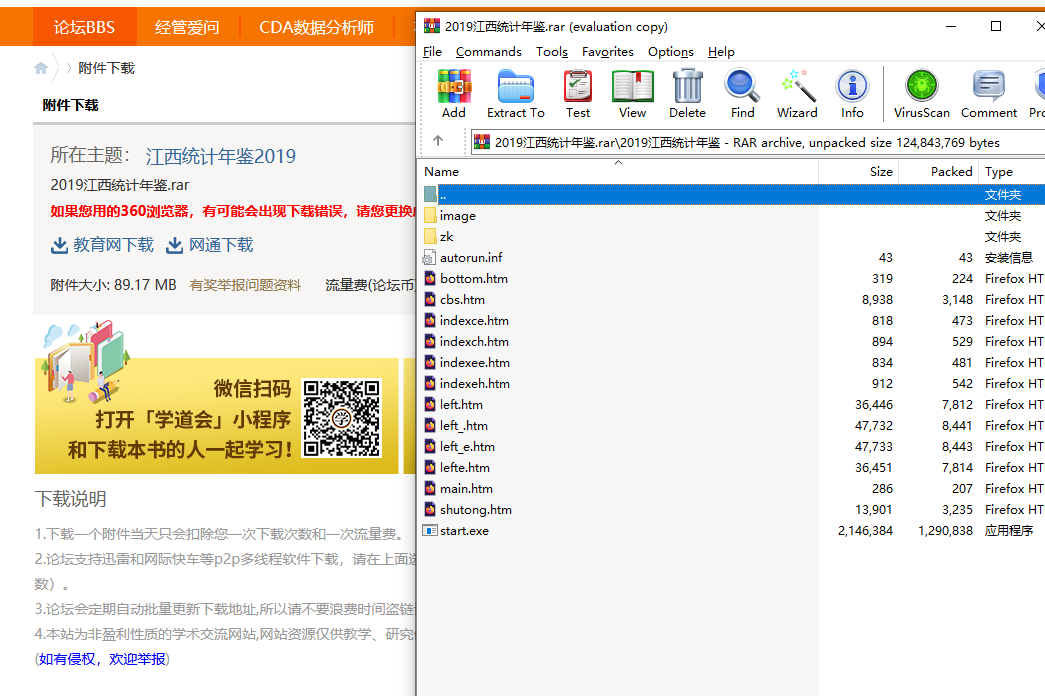This screenshot has width=1045, height=696.
Task: Select the parent directory ".." row
Action: [x=732, y=195]
